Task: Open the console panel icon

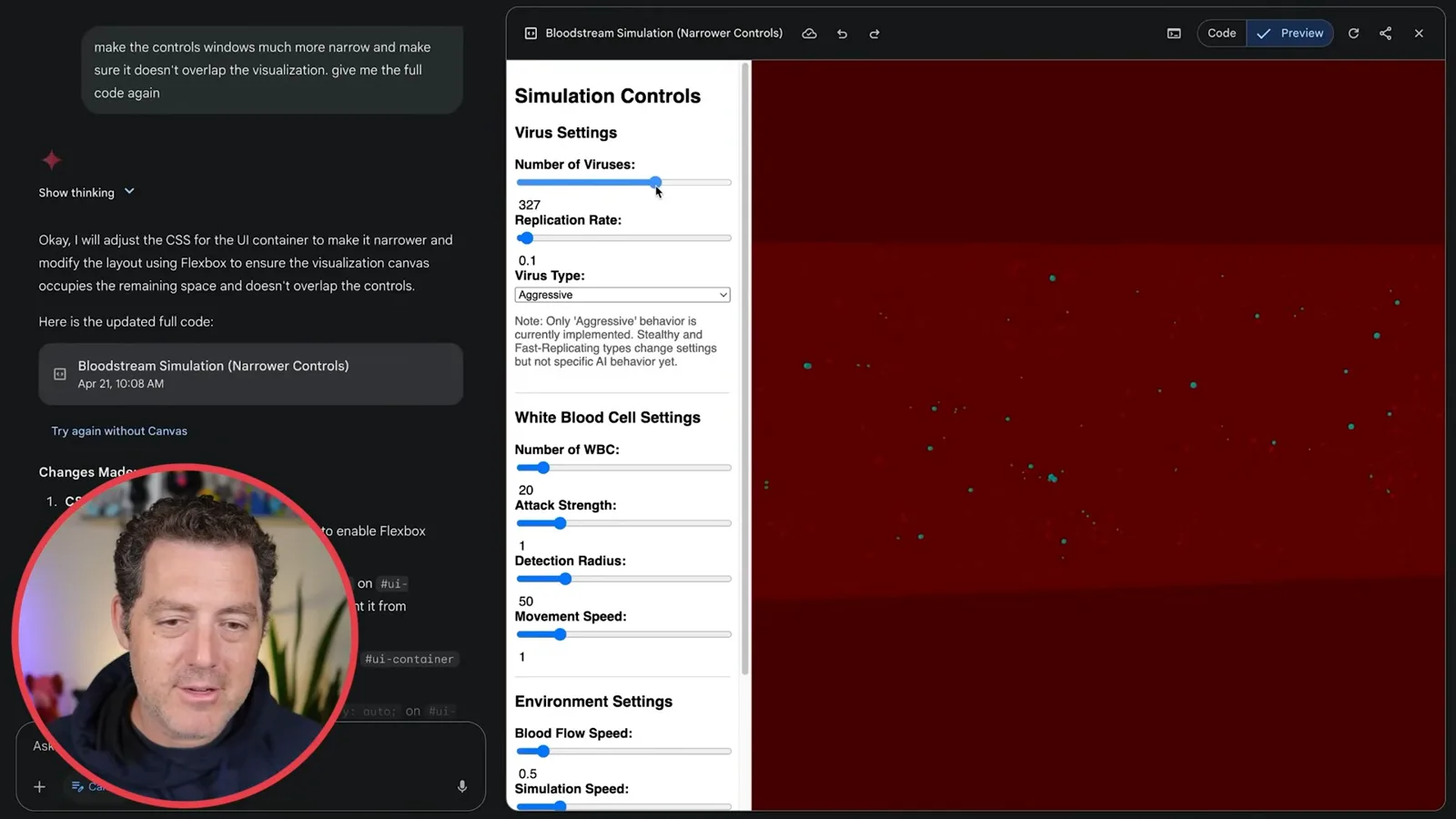Action: coord(1174,34)
